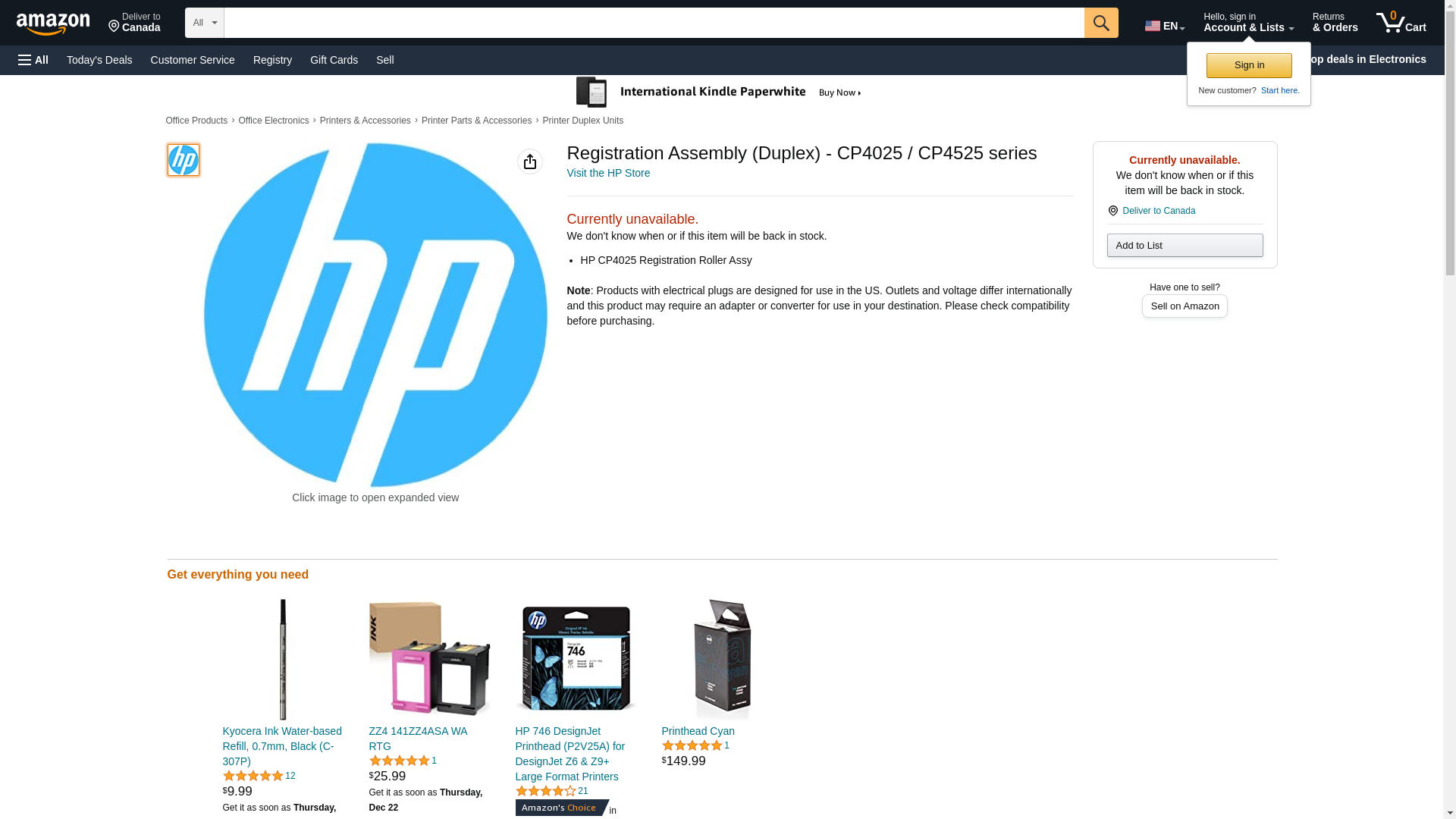Click the share icon on product image
This screenshot has width=1456, height=819.
pos(530,162)
